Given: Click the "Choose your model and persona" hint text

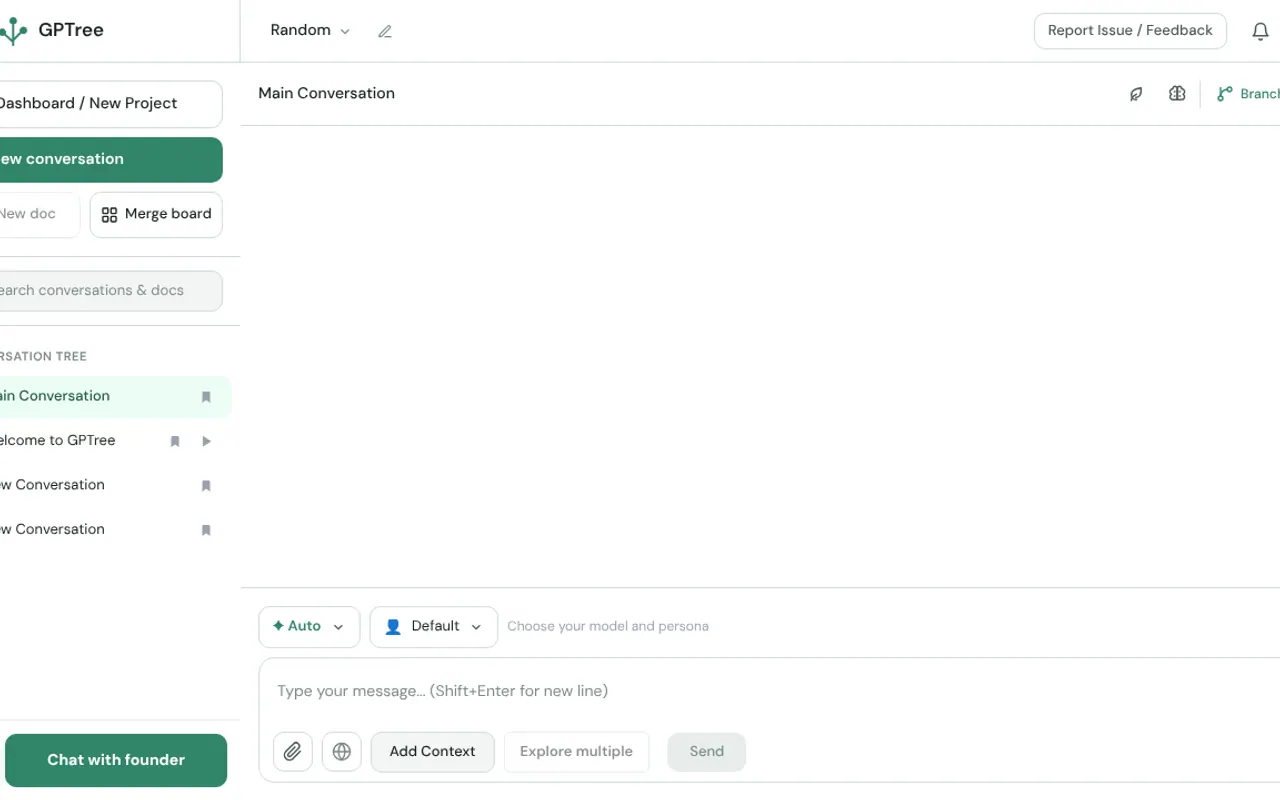Looking at the screenshot, I should 608,627.
